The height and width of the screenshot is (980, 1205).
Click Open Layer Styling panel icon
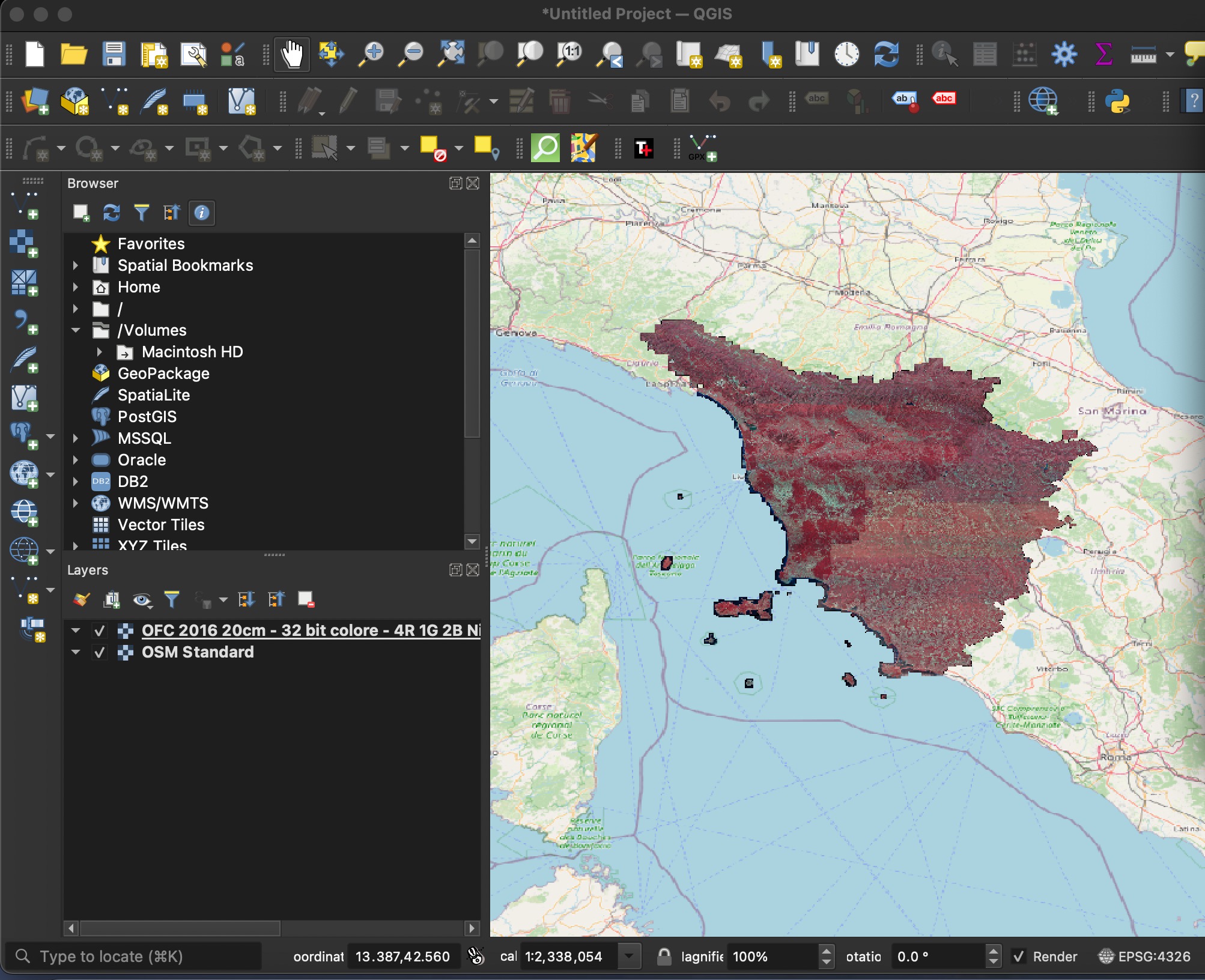pos(81,599)
